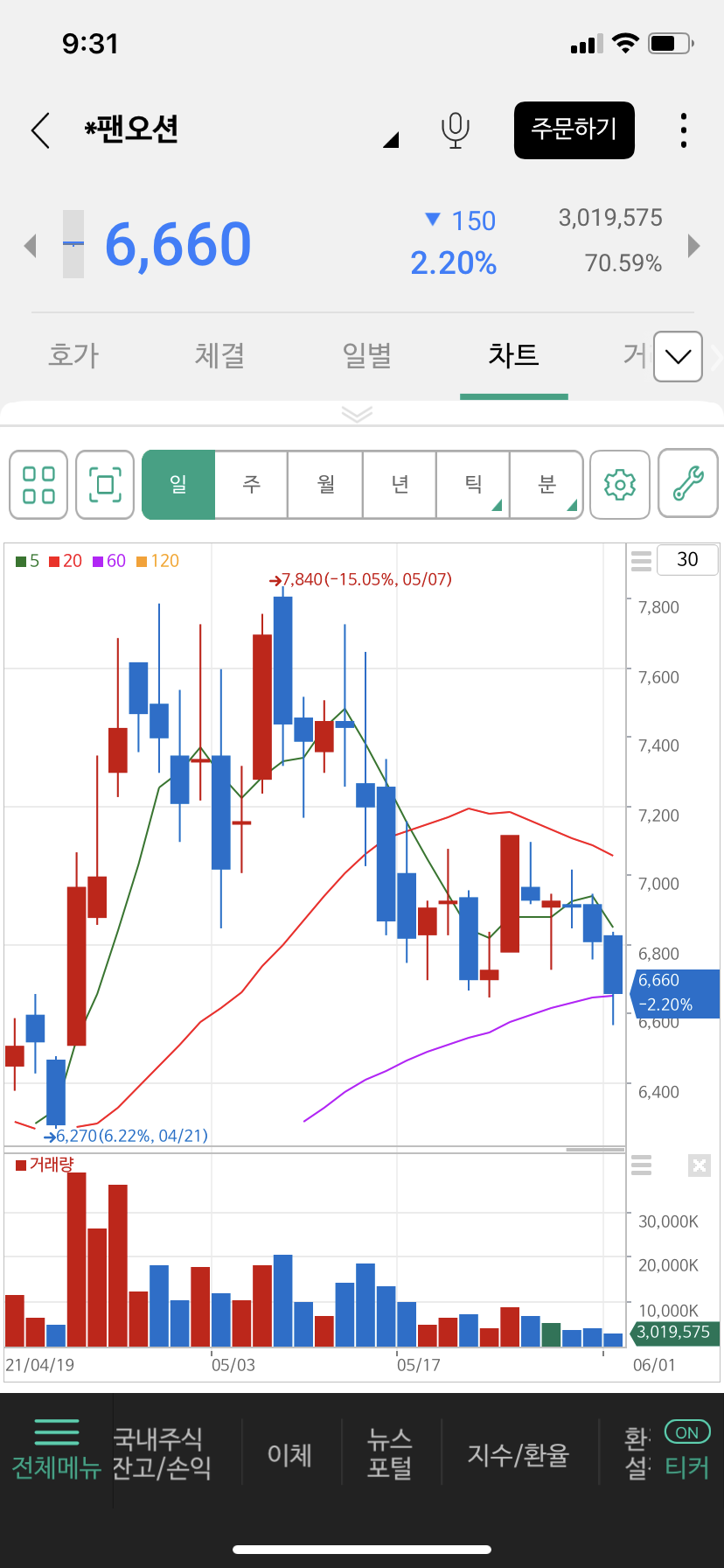Screen dimensions: 724x1568
Task: Tap the microphone voice search icon
Action: pyautogui.click(x=455, y=130)
